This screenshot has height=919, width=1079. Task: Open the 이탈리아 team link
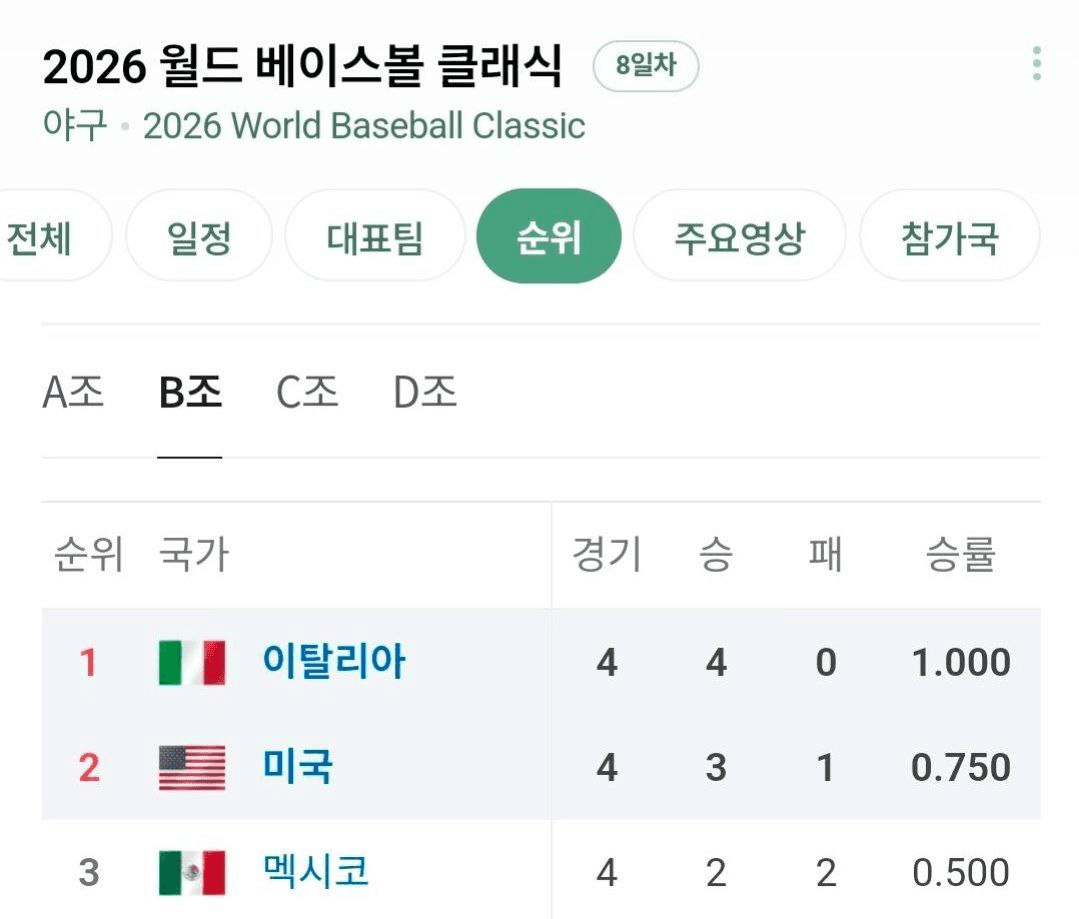point(334,662)
